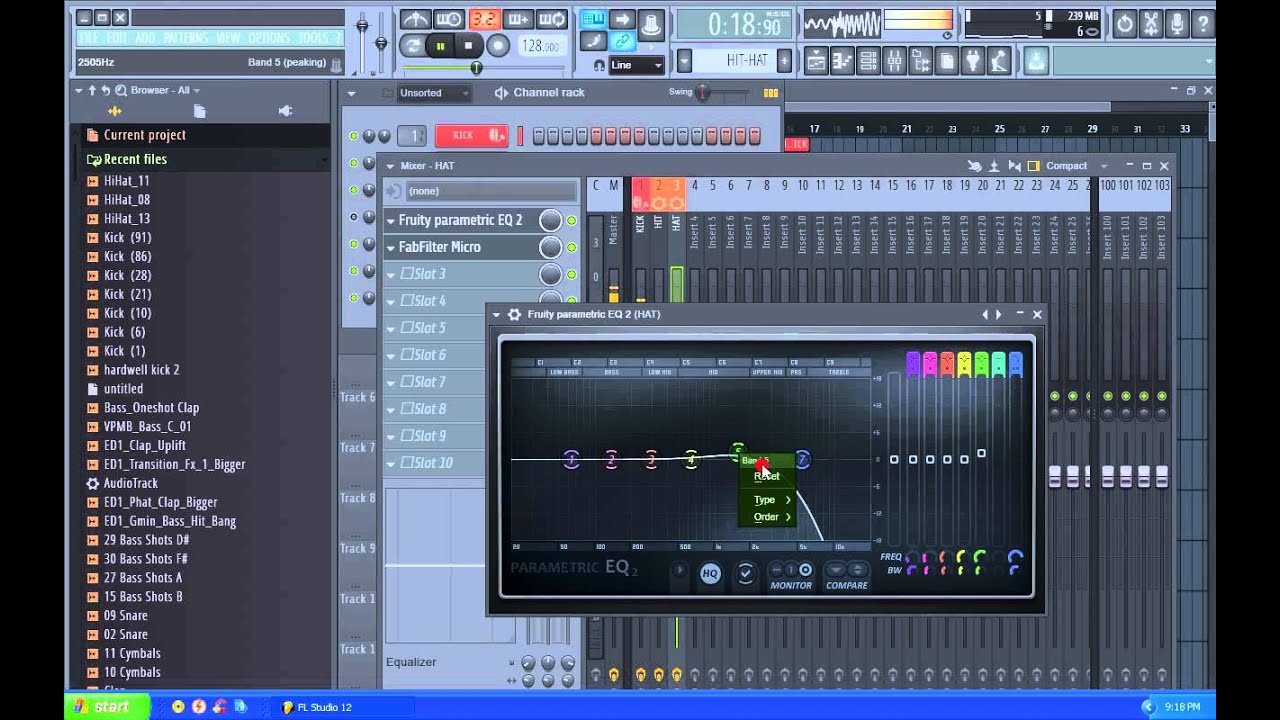Image resolution: width=1280 pixels, height=720 pixels.
Task: Toggle FabFilter Micro slot enable LED
Action: point(572,247)
